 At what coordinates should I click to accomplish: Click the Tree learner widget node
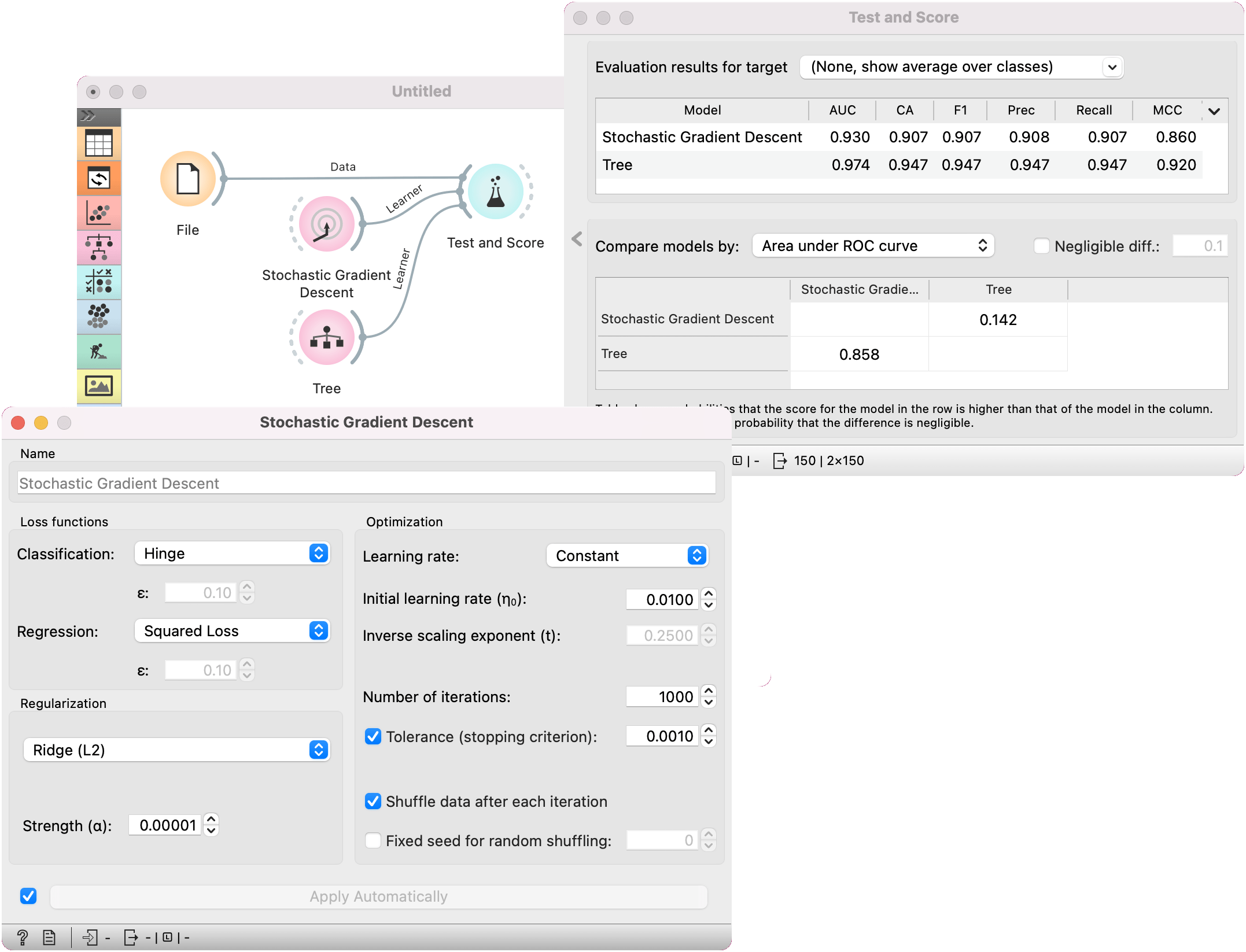coord(327,338)
